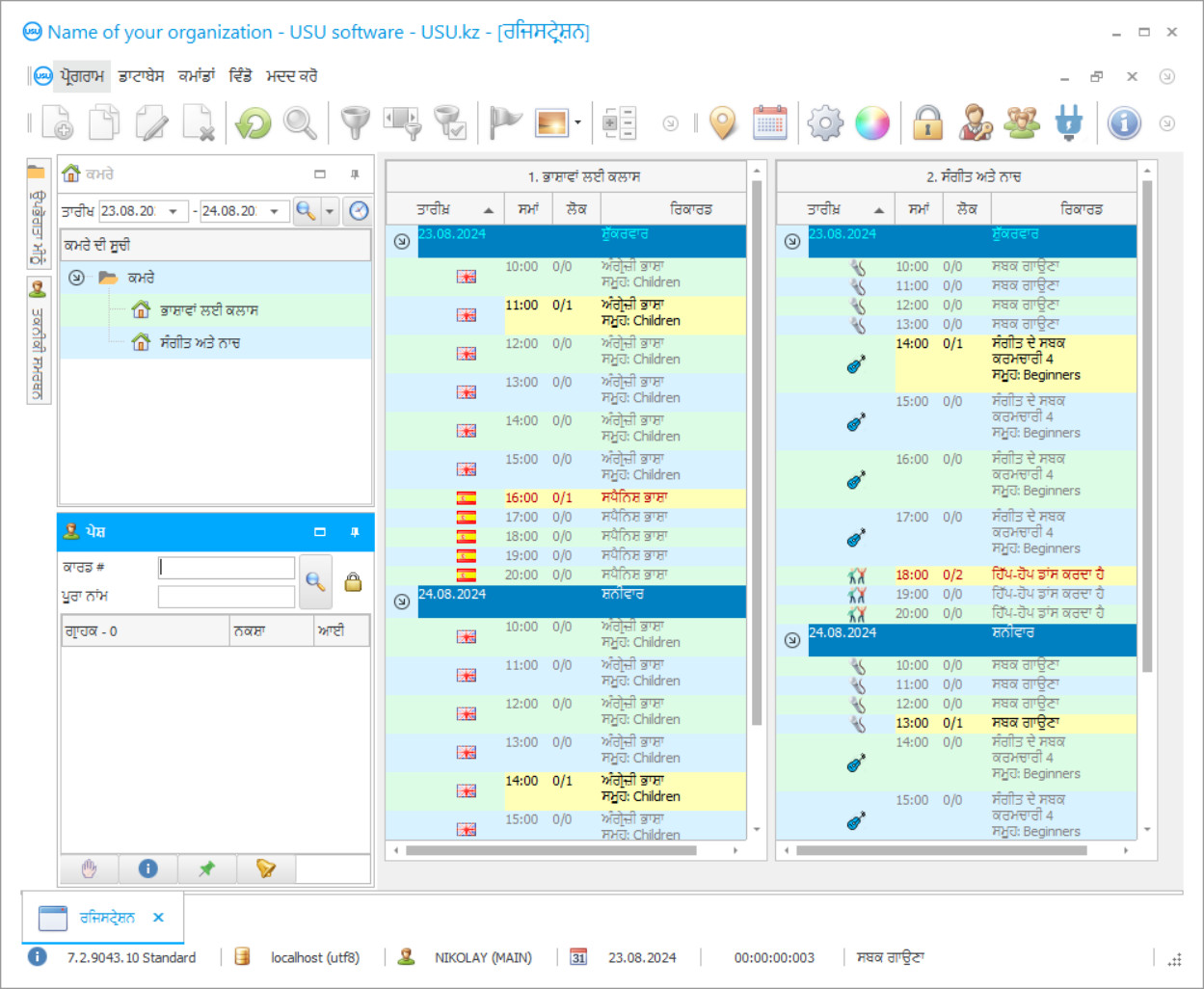
Task: Click the date range search magnifier button
Action: click(307, 211)
